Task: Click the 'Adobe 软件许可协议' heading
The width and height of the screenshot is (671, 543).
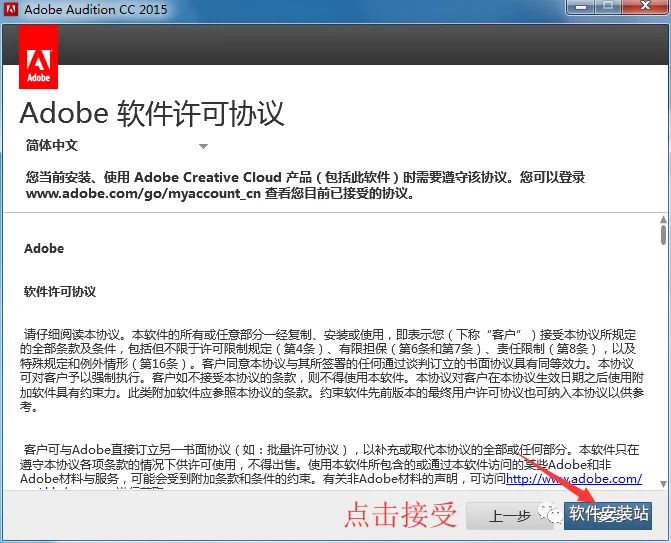Action: tap(152, 114)
